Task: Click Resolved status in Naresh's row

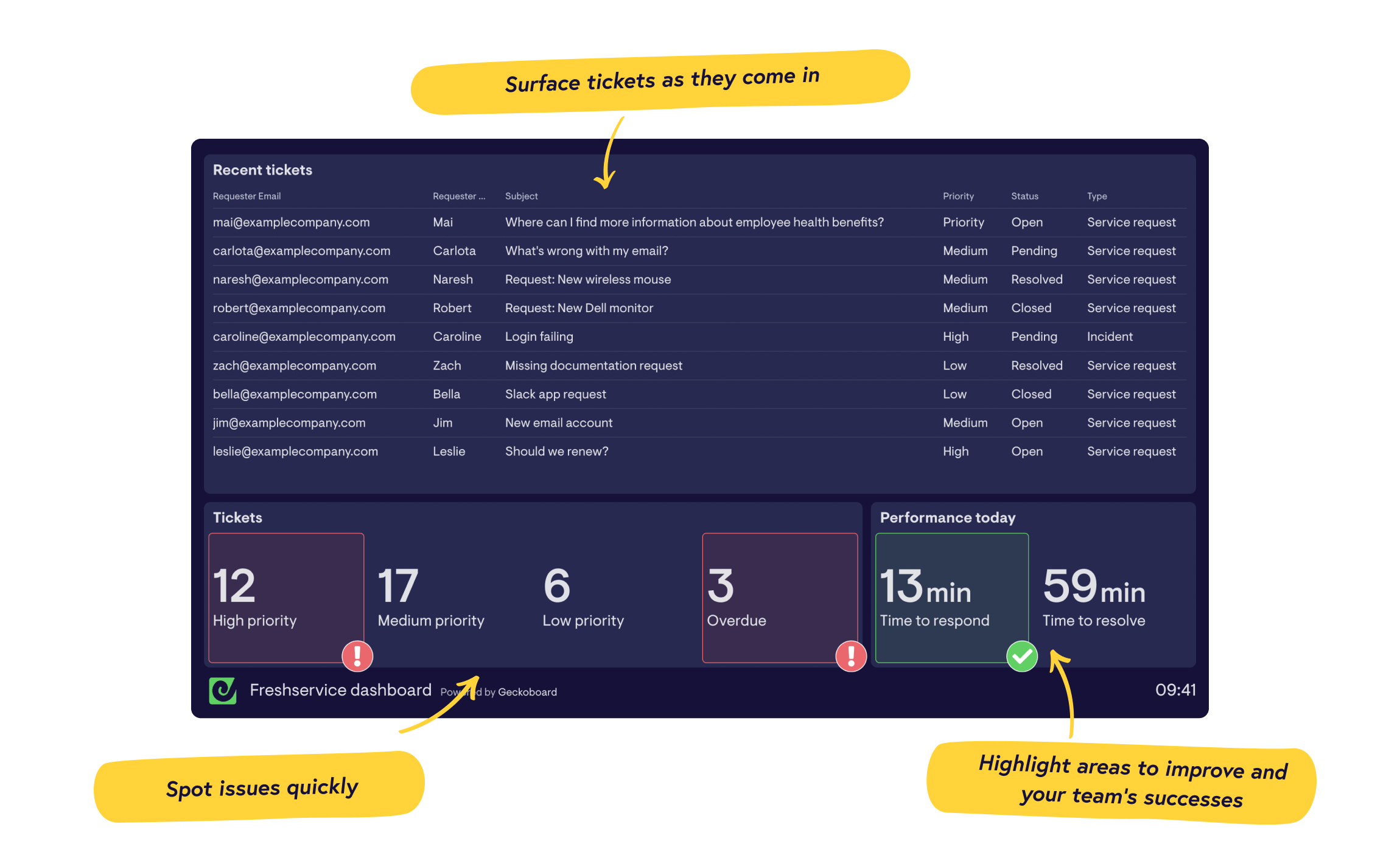Action: (1037, 279)
